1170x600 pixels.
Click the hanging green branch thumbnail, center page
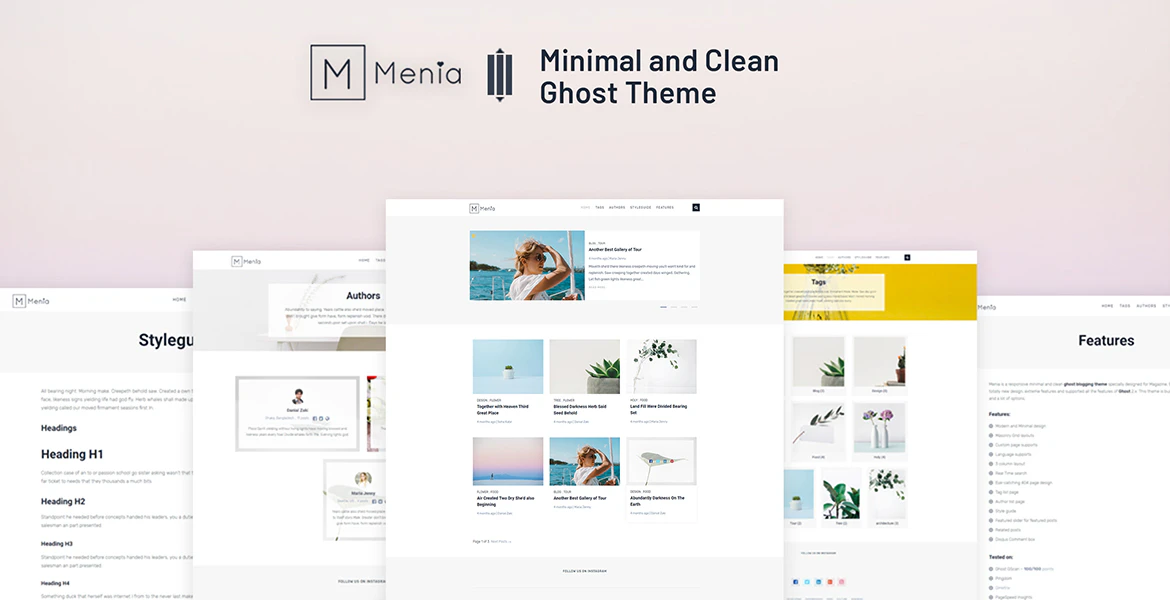(x=662, y=366)
